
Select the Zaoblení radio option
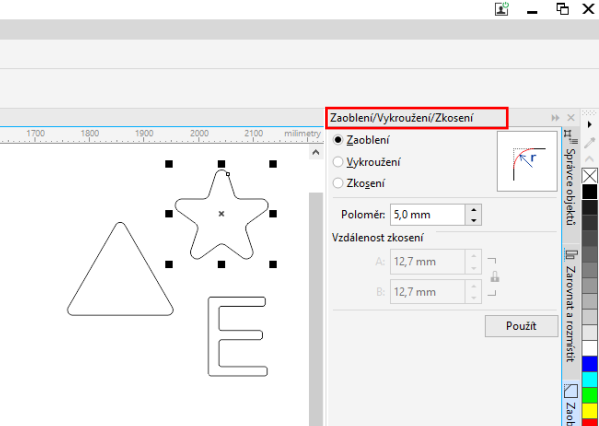pos(338,140)
